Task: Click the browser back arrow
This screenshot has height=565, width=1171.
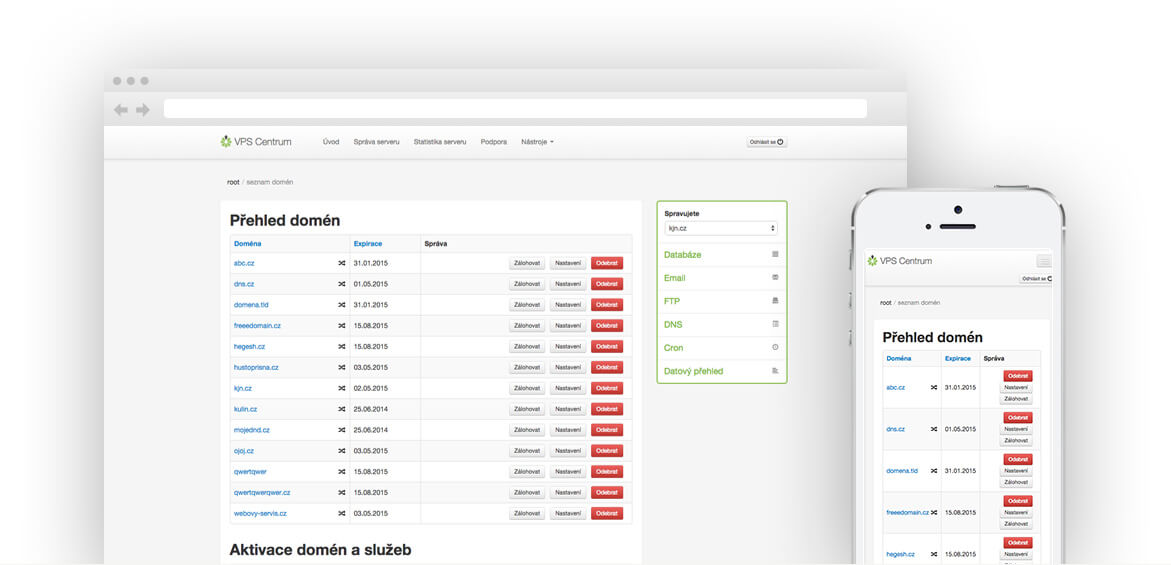Action: pos(121,110)
